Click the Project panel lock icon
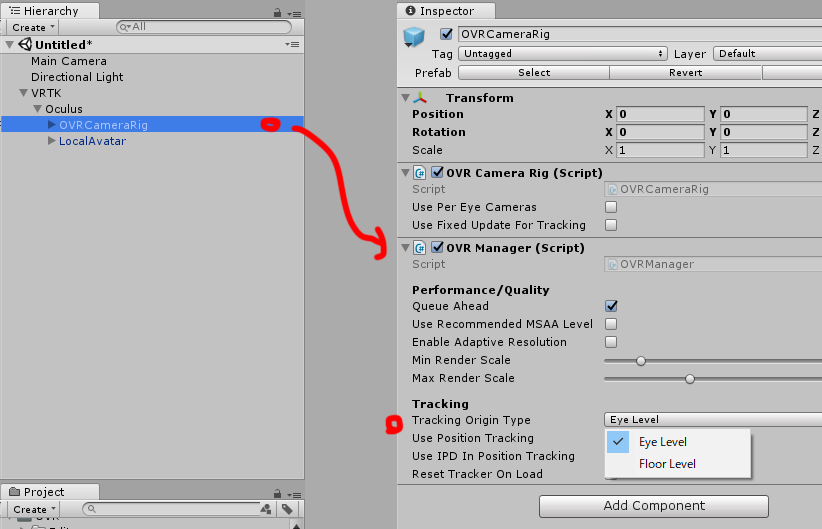 coord(277,494)
